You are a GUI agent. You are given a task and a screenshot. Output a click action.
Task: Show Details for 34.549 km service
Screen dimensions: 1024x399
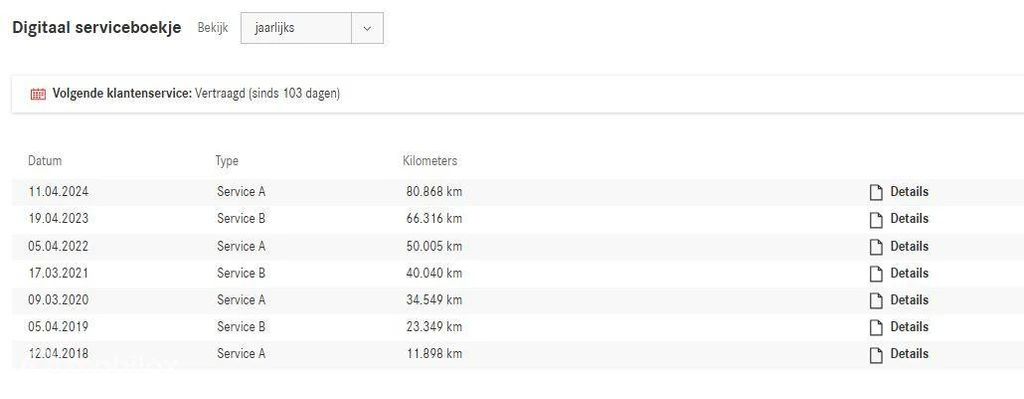coord(909,300)
